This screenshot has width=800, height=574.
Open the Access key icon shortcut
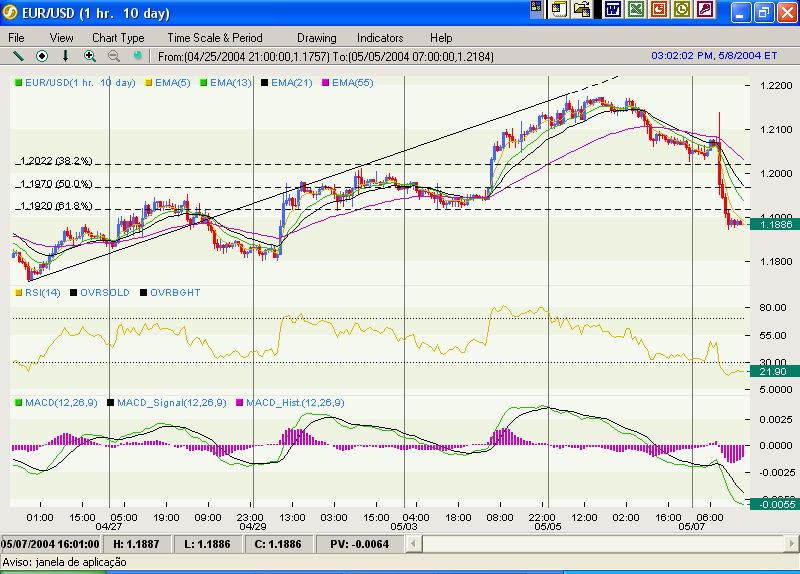pos(706,9)
